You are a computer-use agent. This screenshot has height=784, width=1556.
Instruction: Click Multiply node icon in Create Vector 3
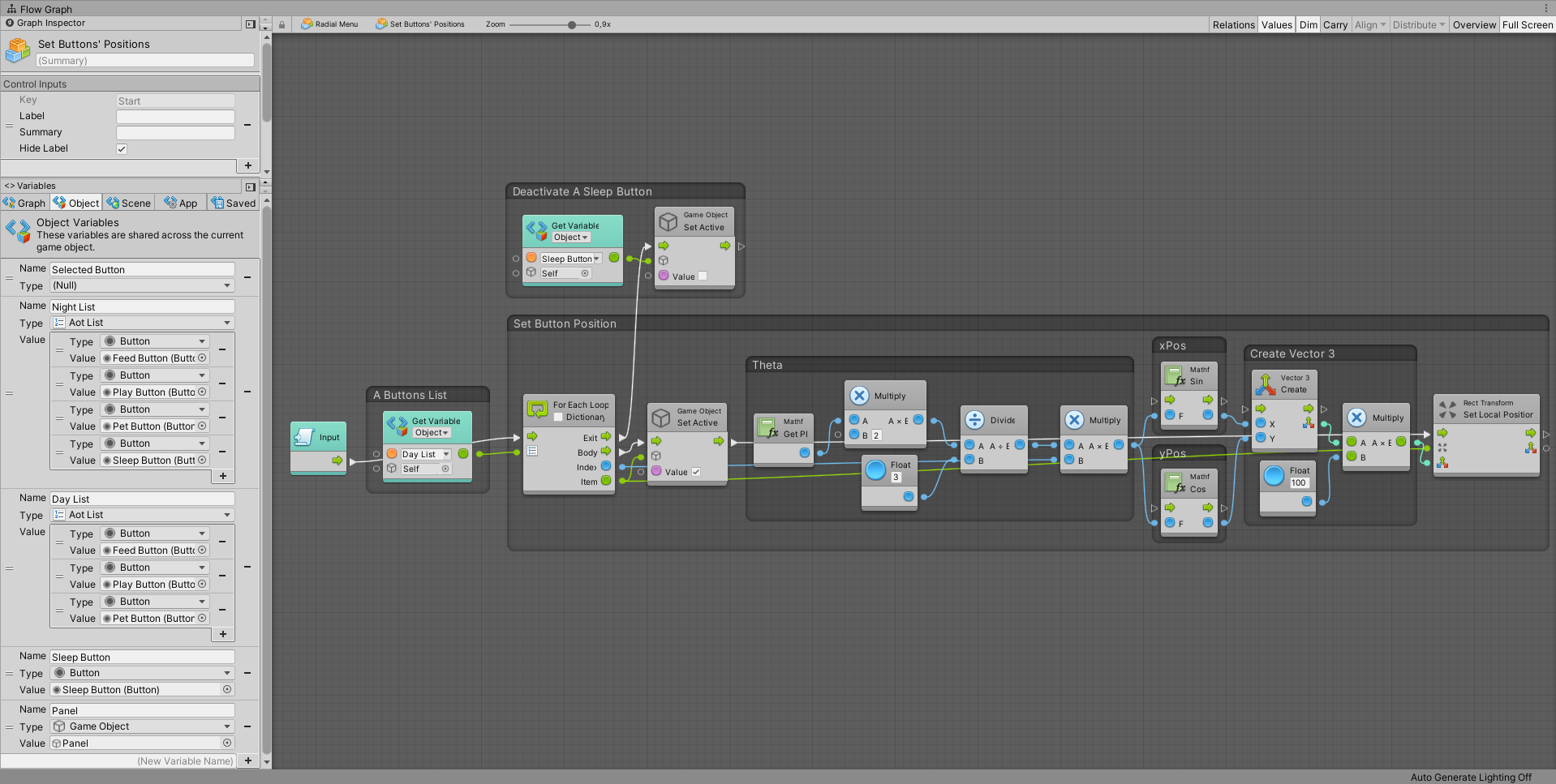tap(1357, 418)
